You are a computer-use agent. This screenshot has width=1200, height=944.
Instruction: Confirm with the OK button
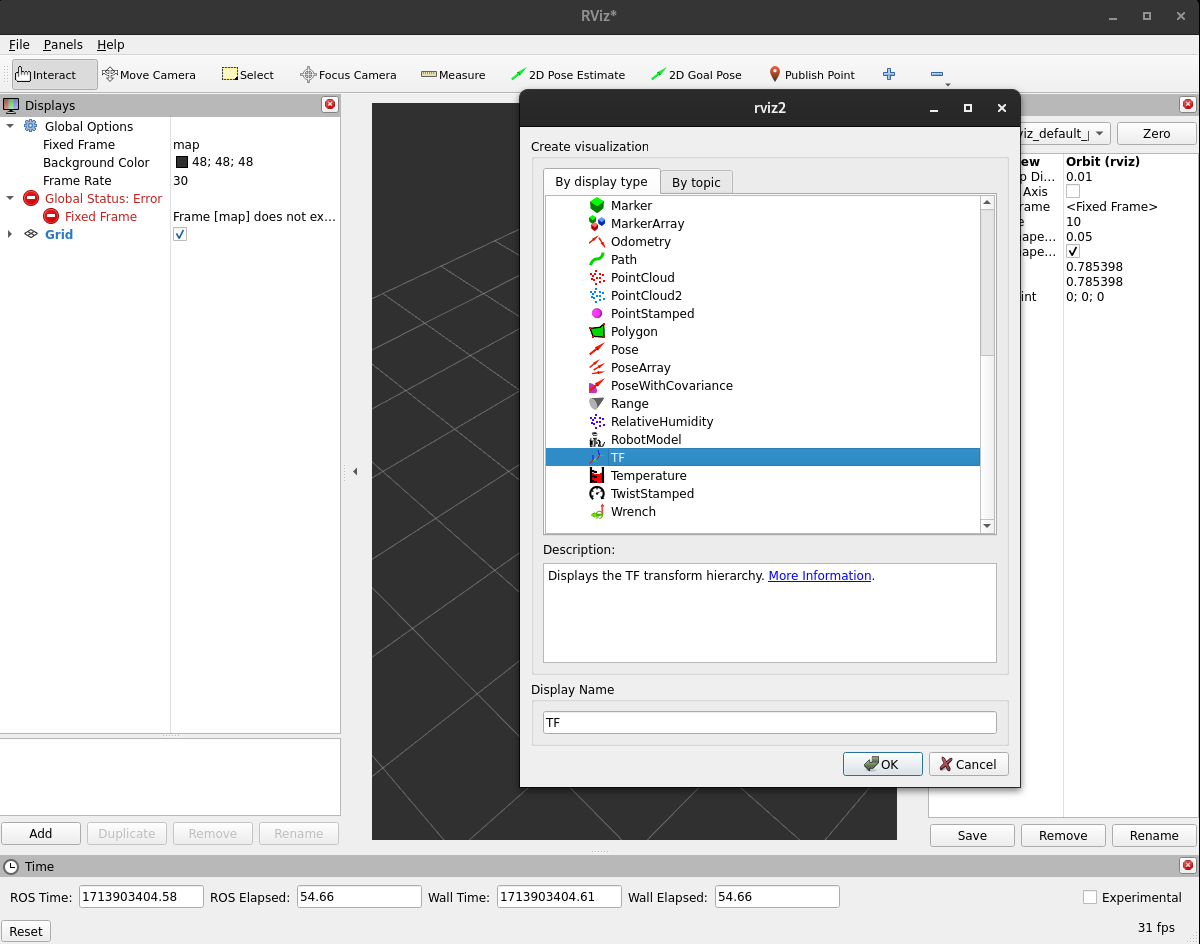pos(882,764)
